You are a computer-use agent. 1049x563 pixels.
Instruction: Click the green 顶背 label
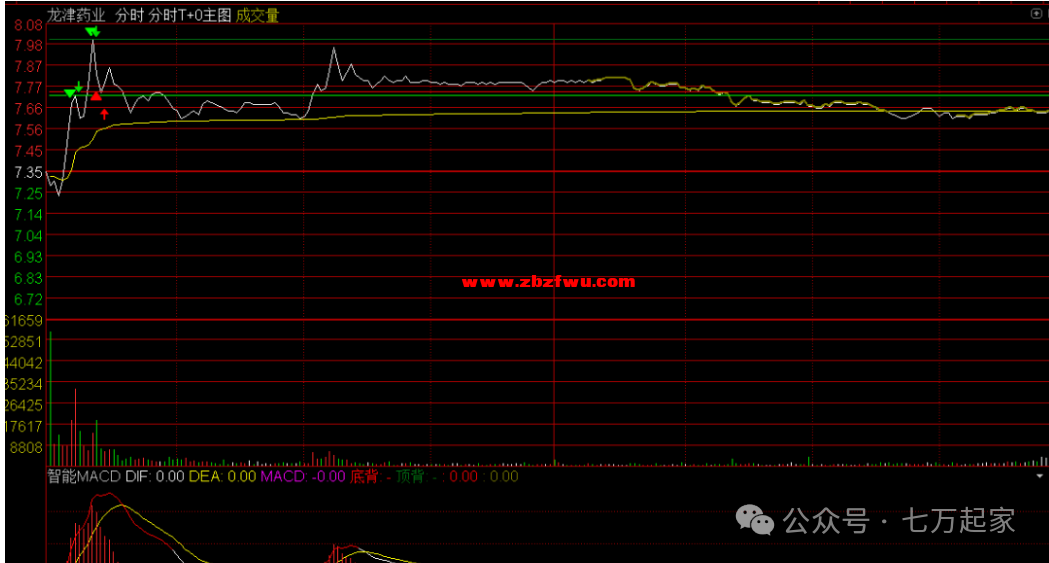click(410, 476)
